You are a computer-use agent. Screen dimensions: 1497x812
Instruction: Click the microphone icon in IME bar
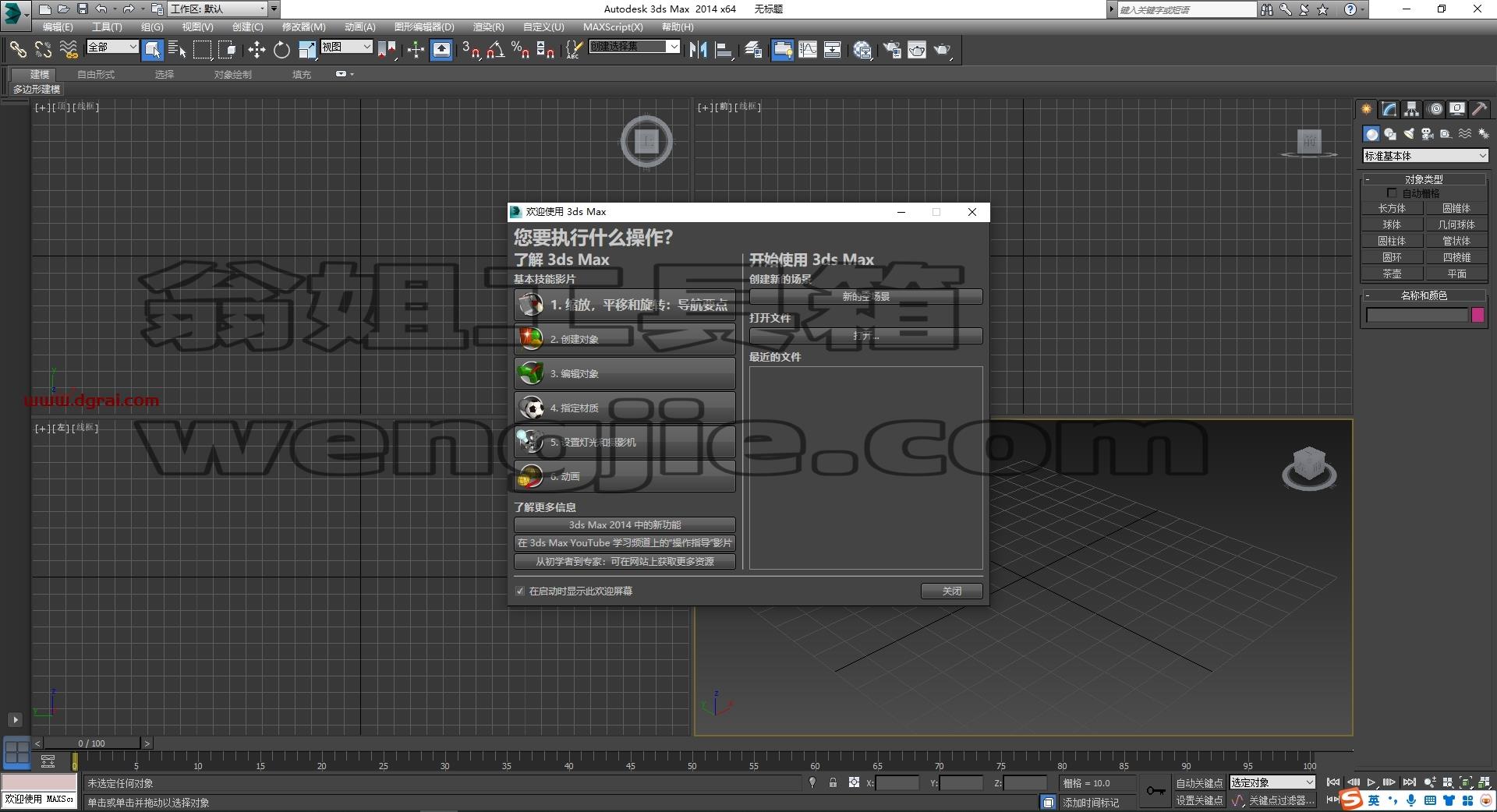tap(1411, 800)
